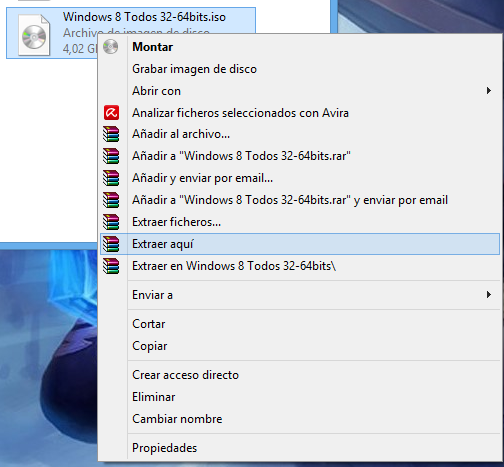This screenshot has width=504, height=467.
Task: Choose Montar from the context menu
Action: (x=300, y=47)
